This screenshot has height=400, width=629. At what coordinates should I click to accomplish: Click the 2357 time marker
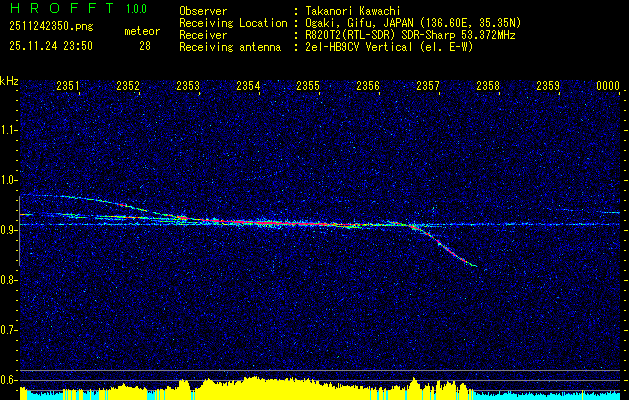tap(428, 85)
